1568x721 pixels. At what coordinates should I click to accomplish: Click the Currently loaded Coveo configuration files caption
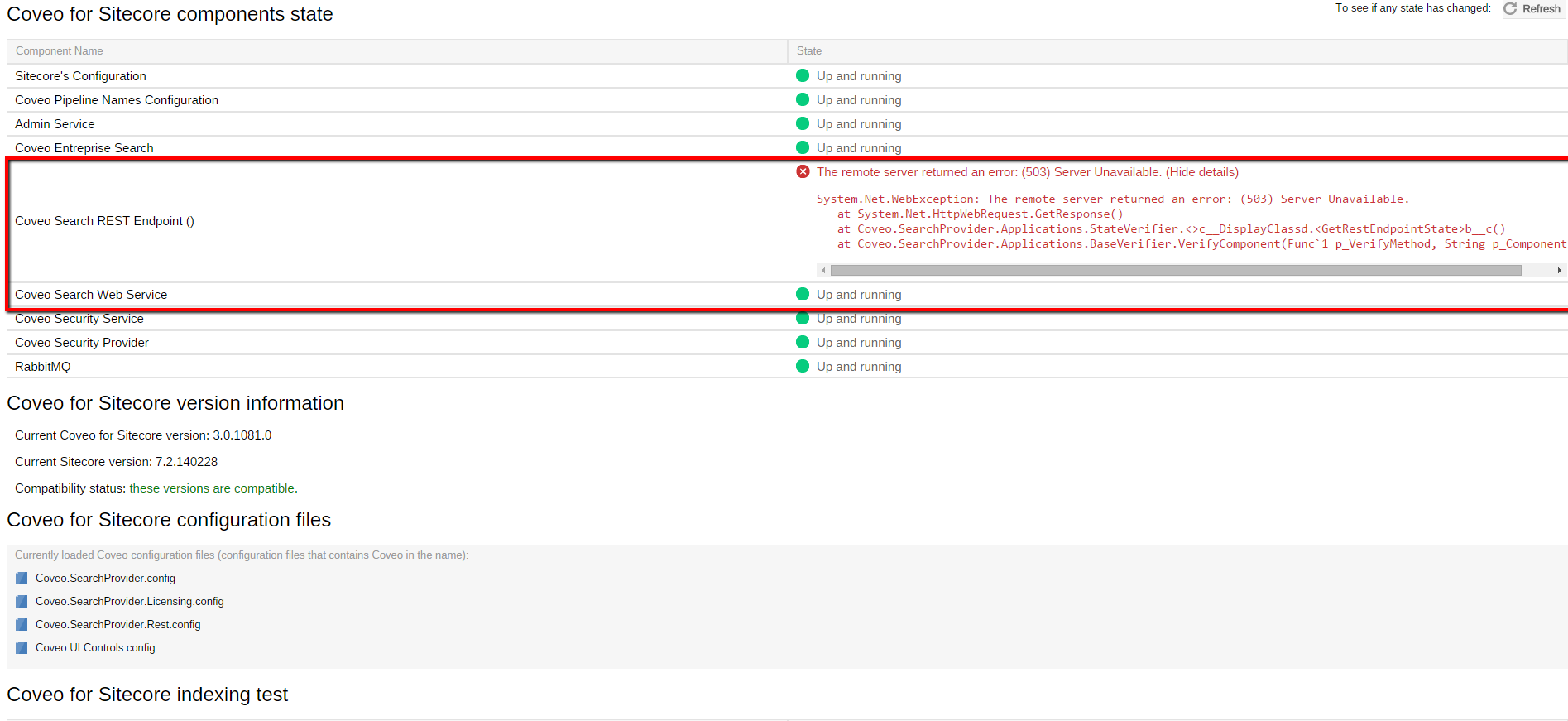click(242, 555)
